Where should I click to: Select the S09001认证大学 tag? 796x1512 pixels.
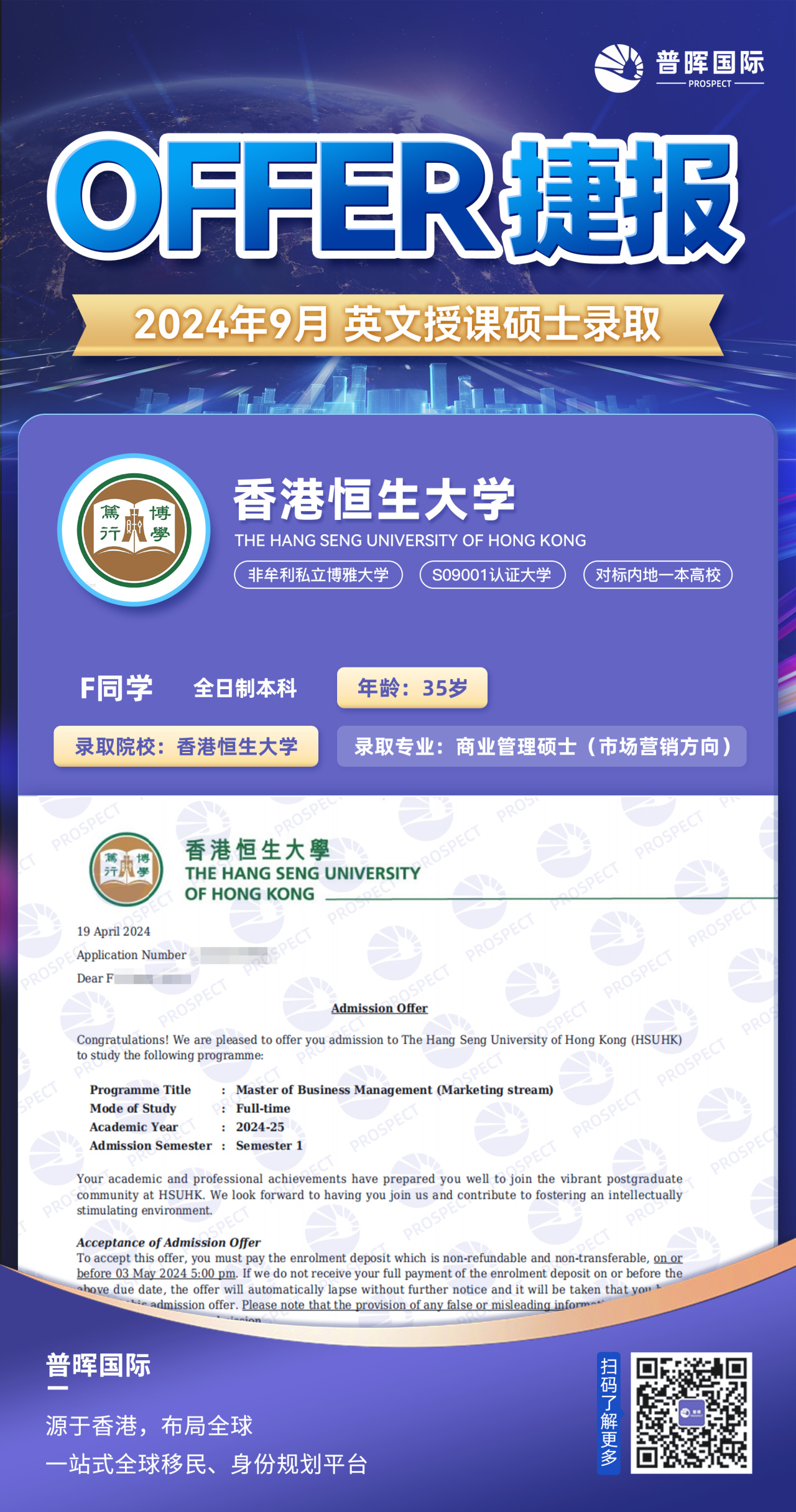493,575
